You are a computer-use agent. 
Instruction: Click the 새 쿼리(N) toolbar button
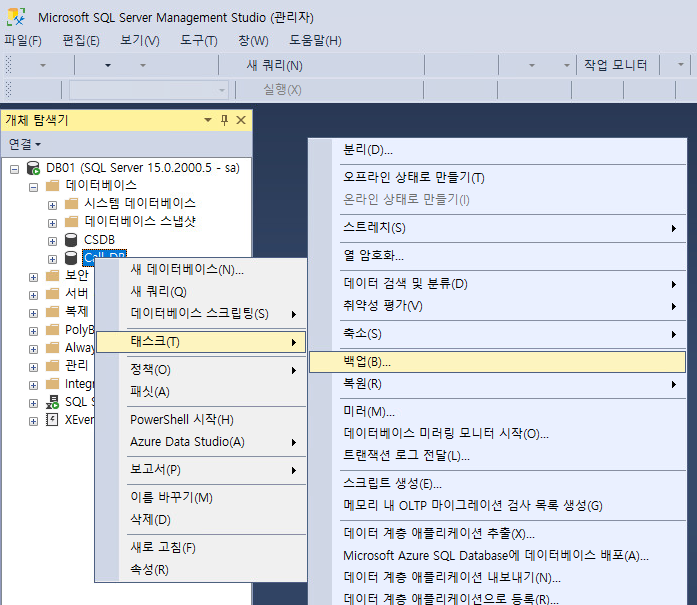pyautogui.click(x=274, y=65)
